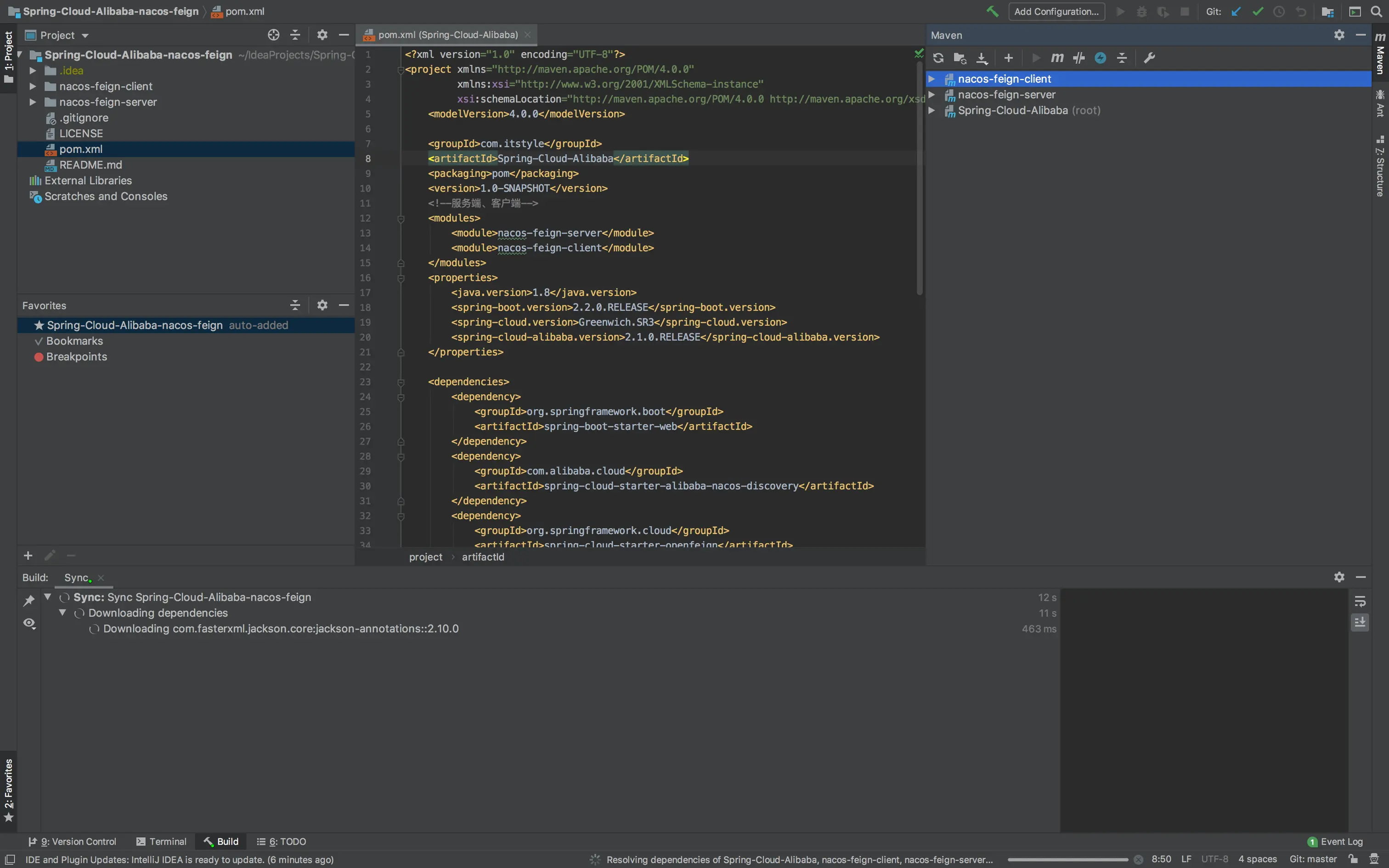Image resolution: width=1389 pixels, height=868 pixels.
Task: Click the dependency resolving progress bar
Action: click(x=1067, y=859)
